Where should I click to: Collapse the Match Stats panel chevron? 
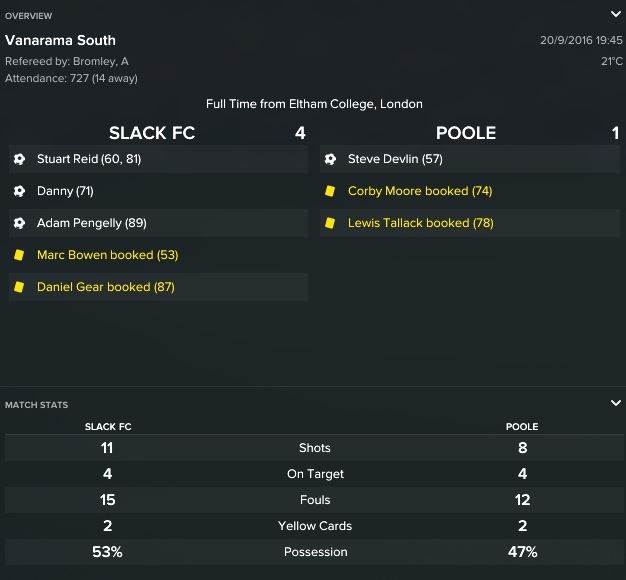point(615,403)
